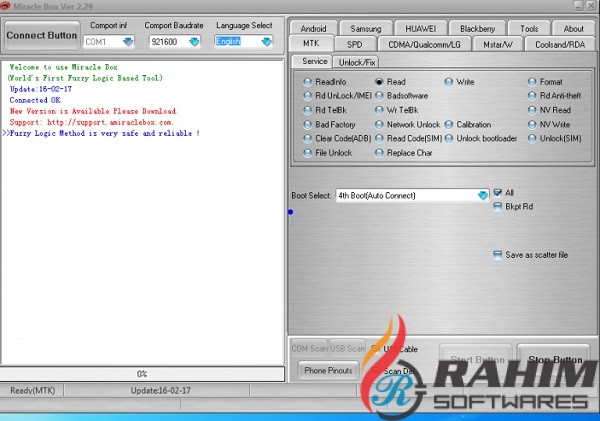600x421 pixels.
Task: Switch to the Mstar/W tab
Action: (x=497, y=44)
